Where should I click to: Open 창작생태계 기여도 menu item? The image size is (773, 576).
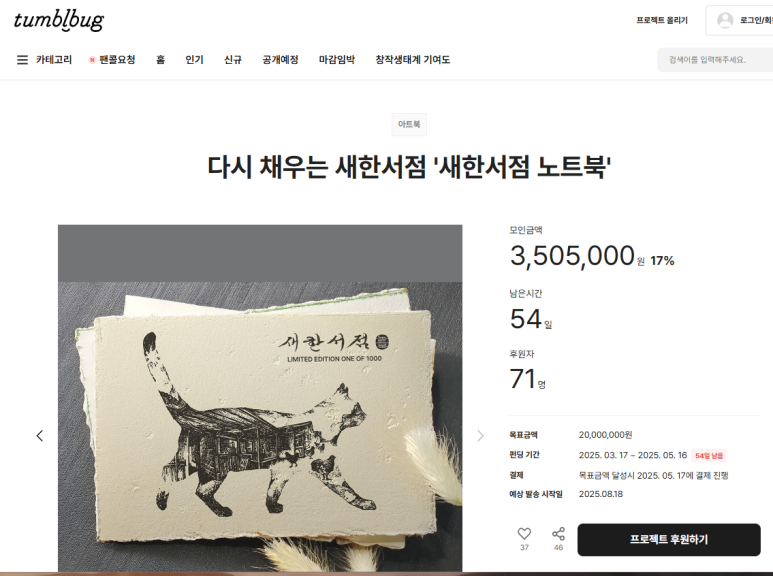(413, 60)
